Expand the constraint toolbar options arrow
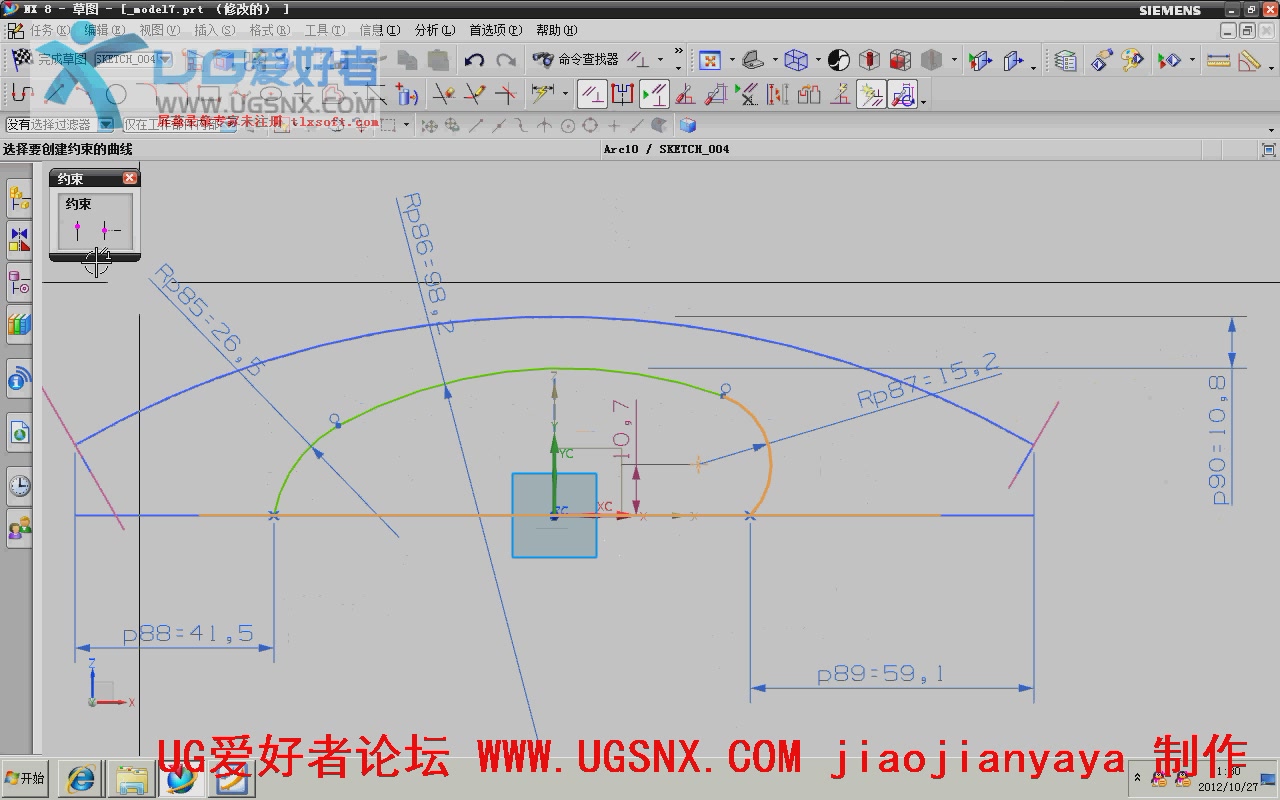This screenshot has height=800, width=1280. point(923,101)
